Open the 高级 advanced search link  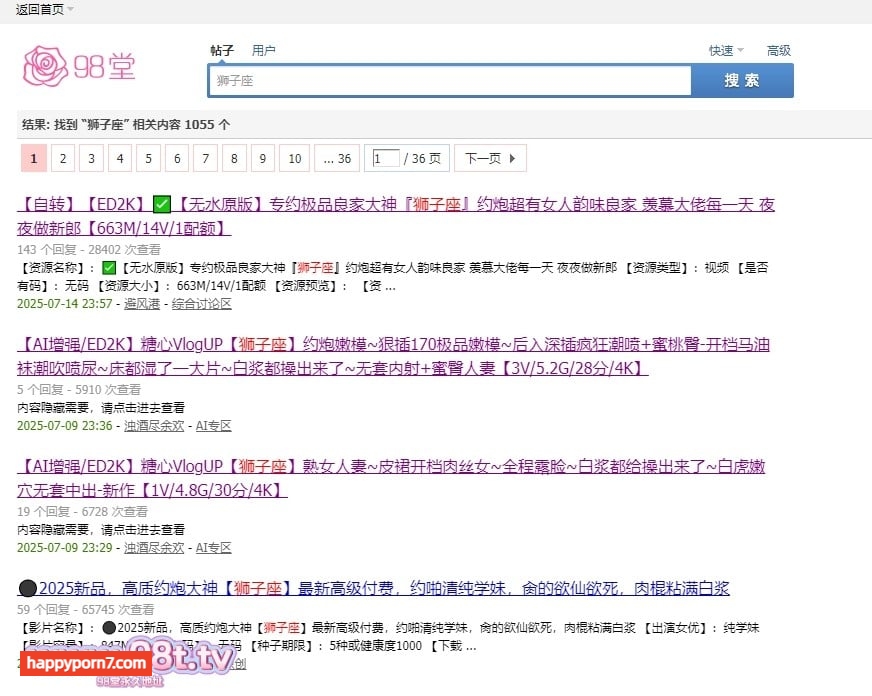(778, 50)
